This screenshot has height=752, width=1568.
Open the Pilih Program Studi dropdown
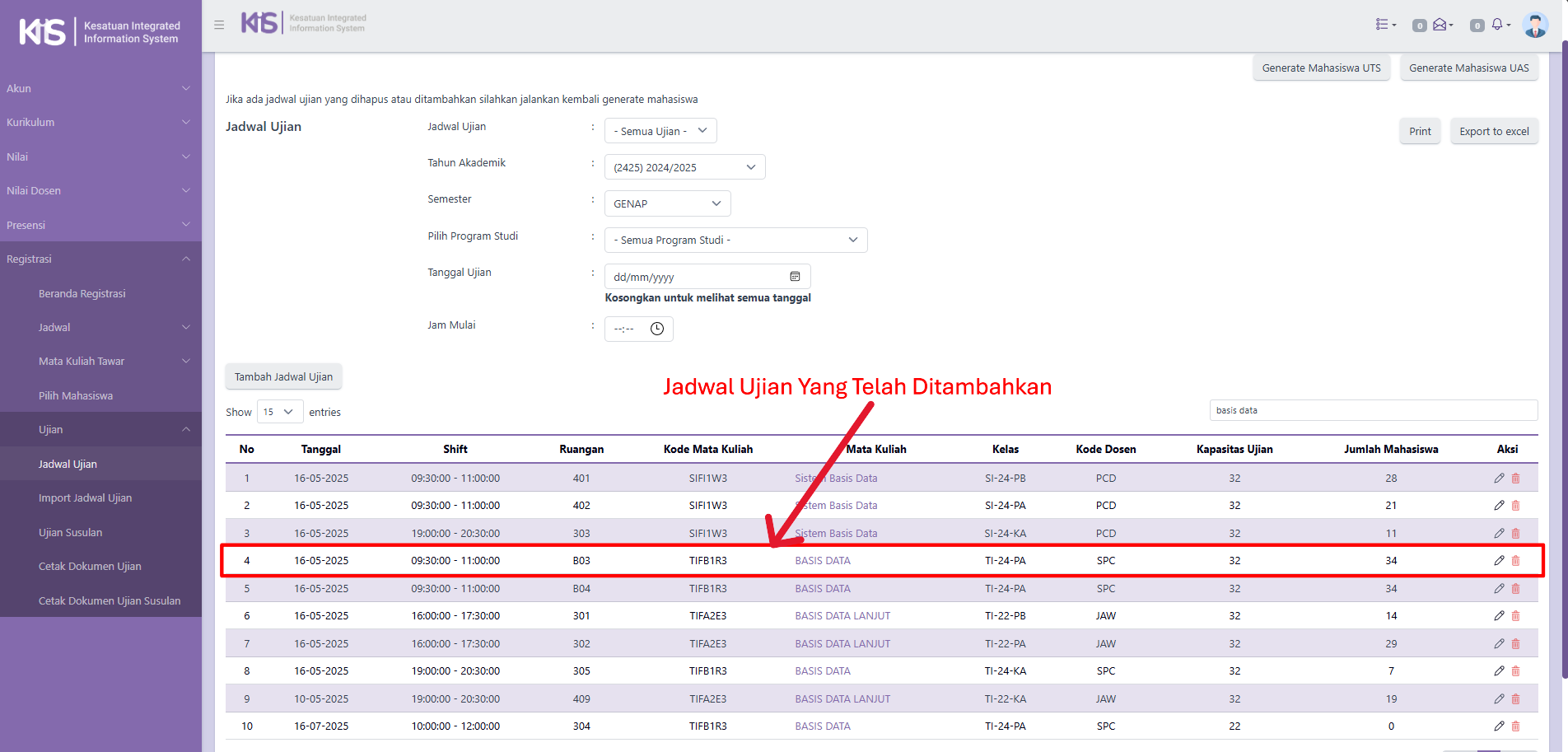click(x=735, y=241)
